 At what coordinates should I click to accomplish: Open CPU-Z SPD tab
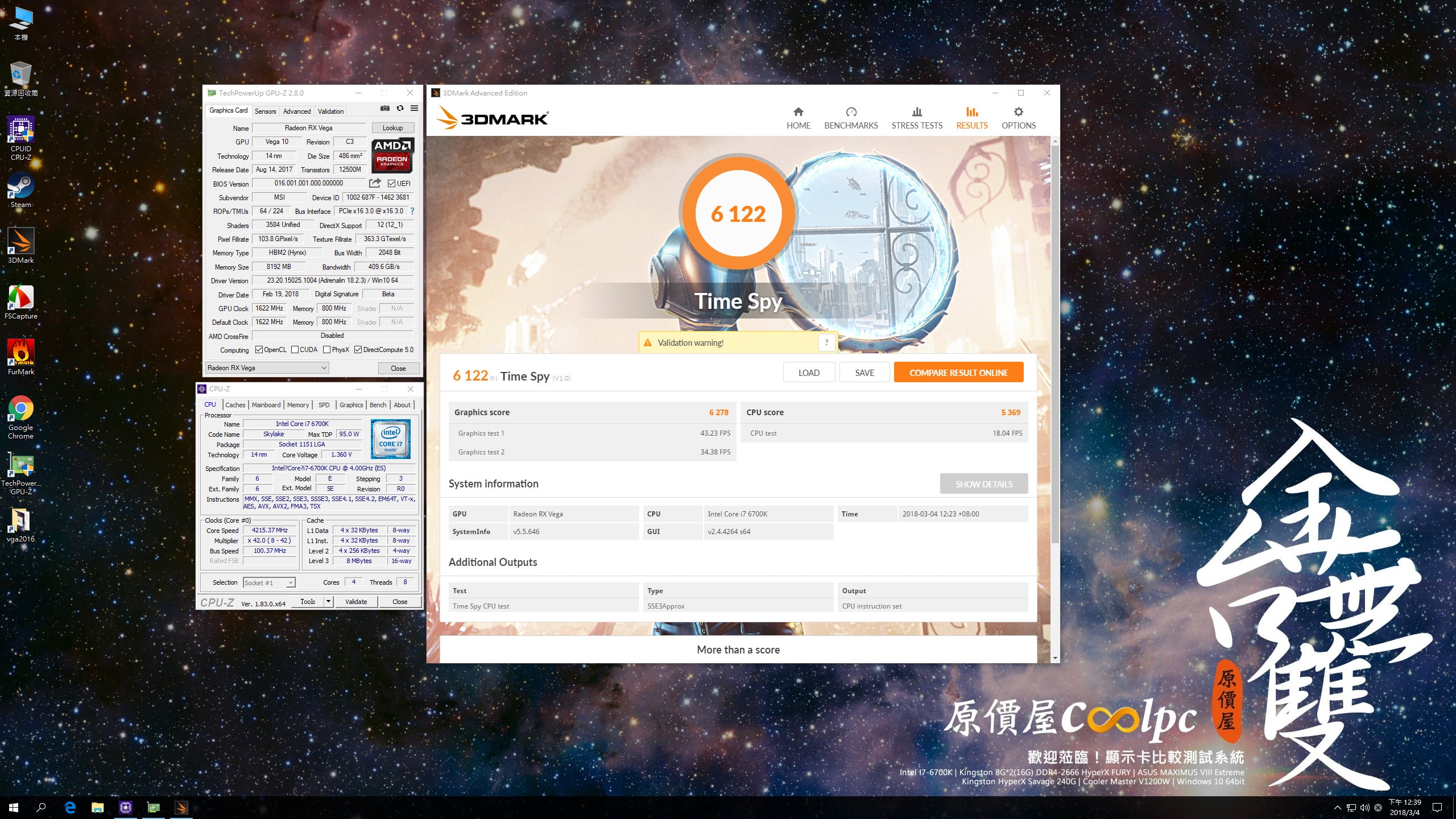click(324, 405)
